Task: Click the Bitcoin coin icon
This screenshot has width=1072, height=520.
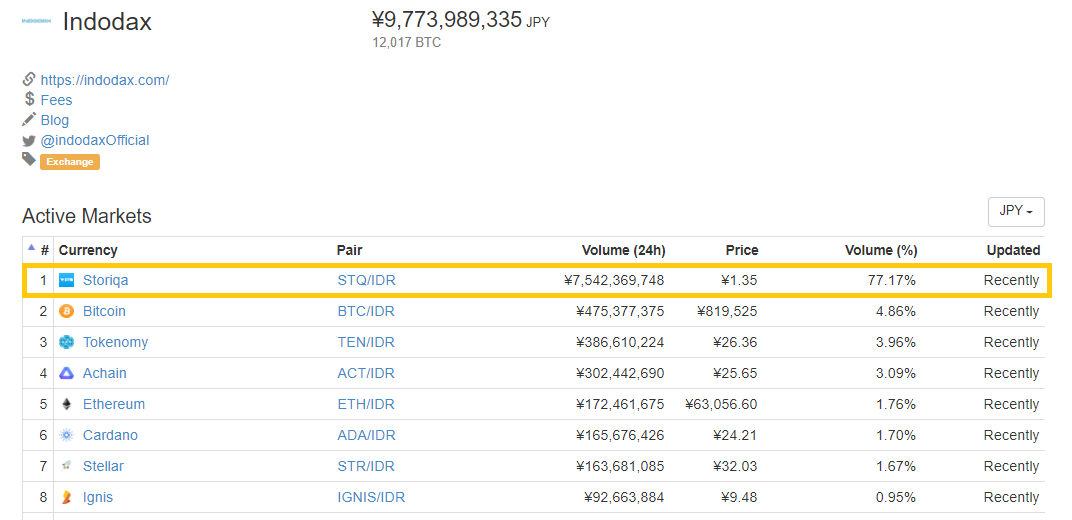Action: (67, 311)
